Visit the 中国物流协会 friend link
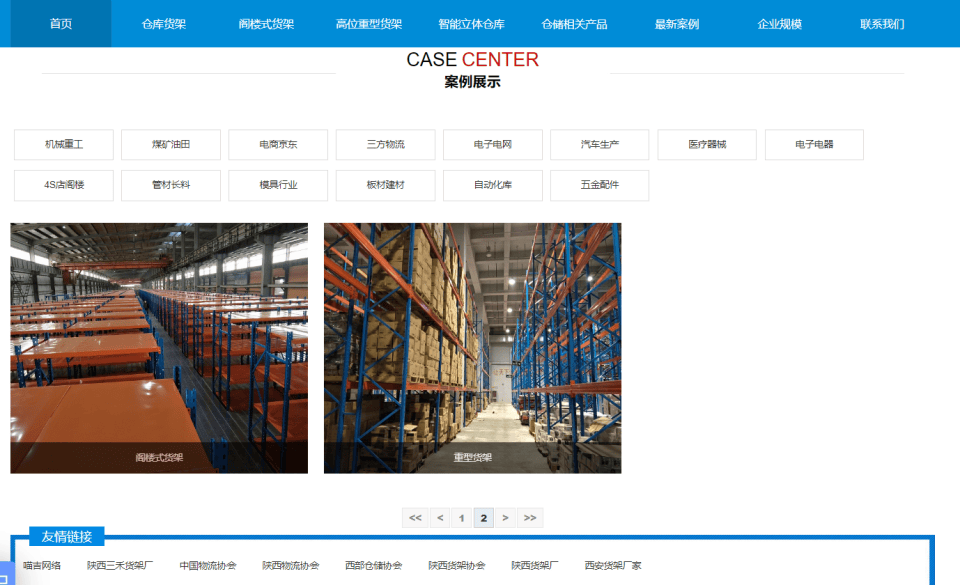960x585 pixels. pos(208,566)
